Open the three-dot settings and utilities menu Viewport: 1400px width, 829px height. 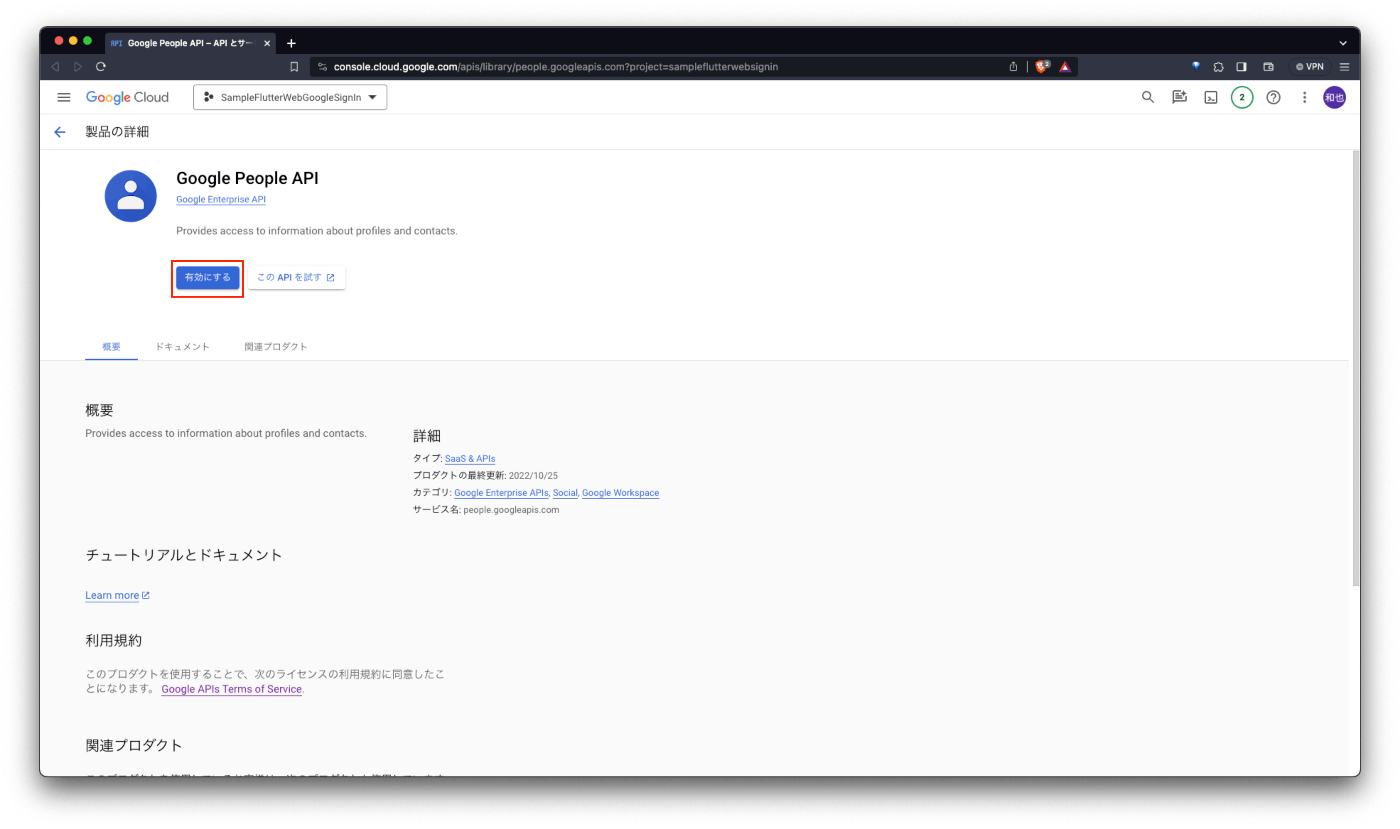pos(1304,97)
